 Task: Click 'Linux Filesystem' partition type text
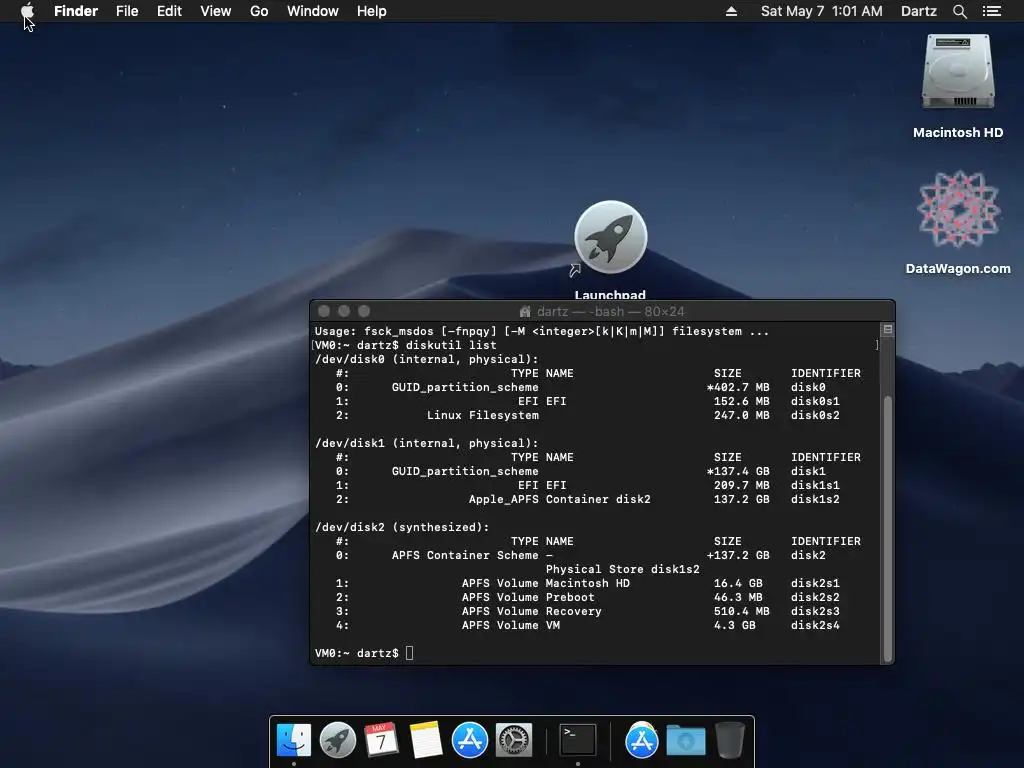coord(483,415)
